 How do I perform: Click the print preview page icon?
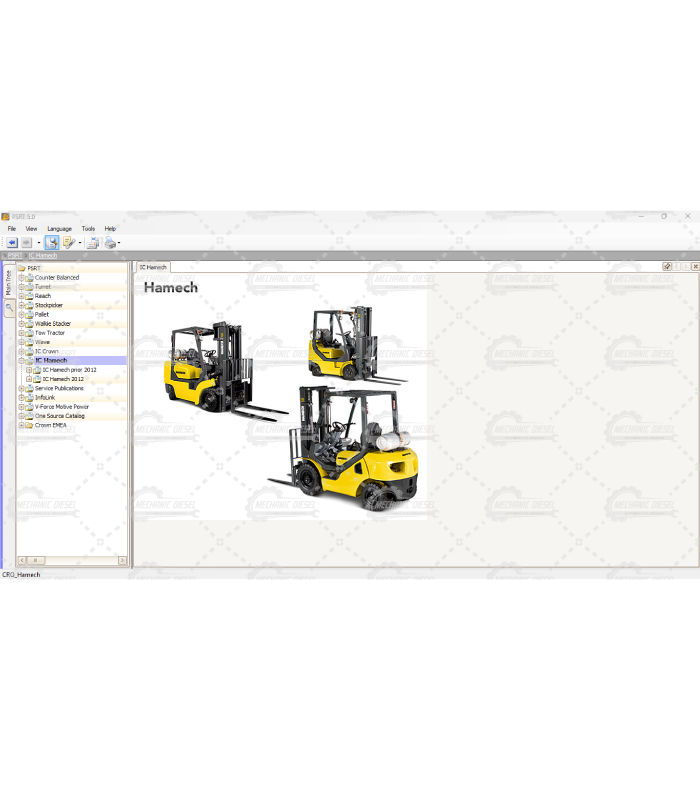pos(92,243)
